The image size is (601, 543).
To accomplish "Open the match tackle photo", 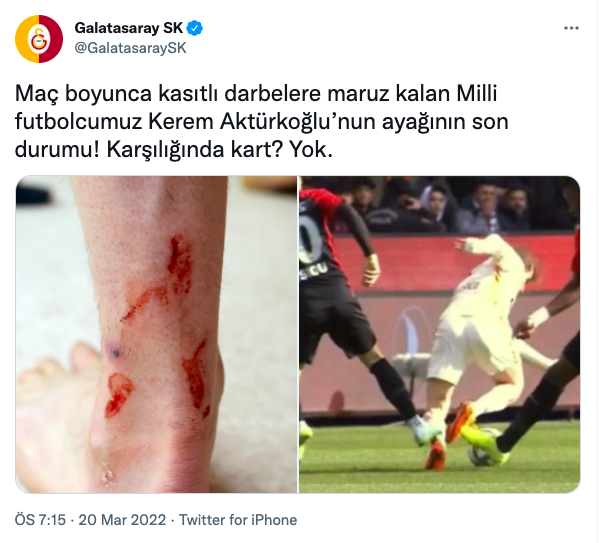I will coord(439,334).
